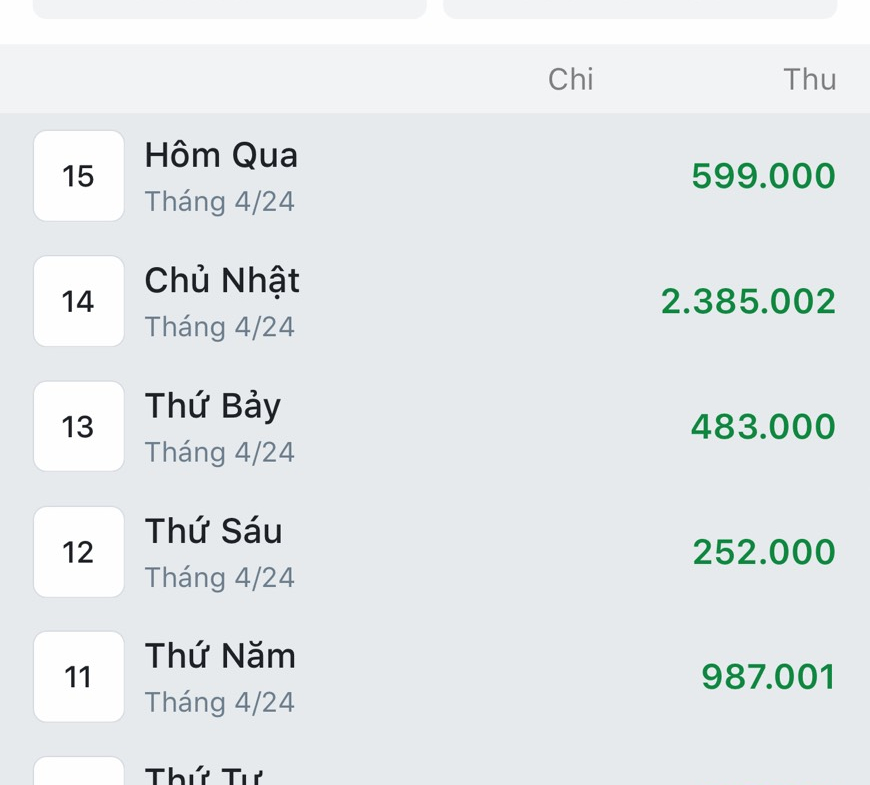Screen dimensions: 870x785
Task: Select the date badge numbered 13
Action: point(79,427)
